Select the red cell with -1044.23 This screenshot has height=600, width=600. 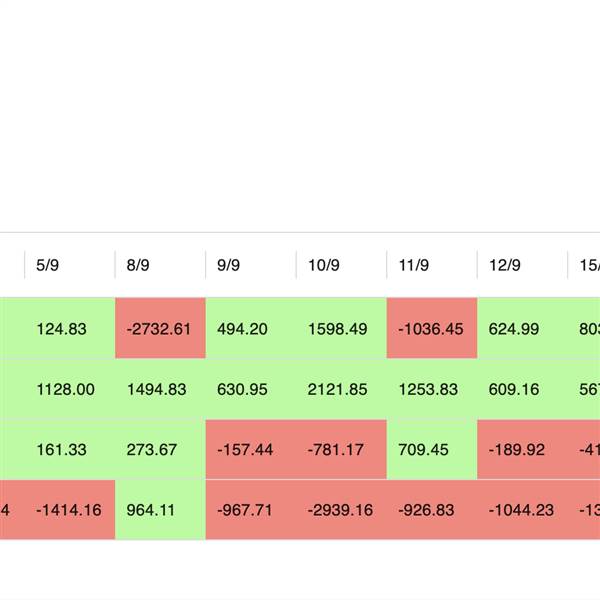click(521, 510)
